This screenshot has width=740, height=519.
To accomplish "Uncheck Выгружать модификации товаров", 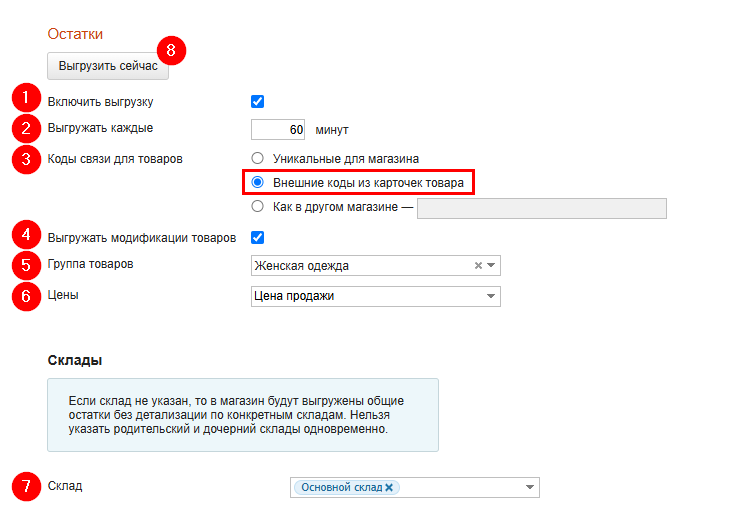I will [257, 237].
